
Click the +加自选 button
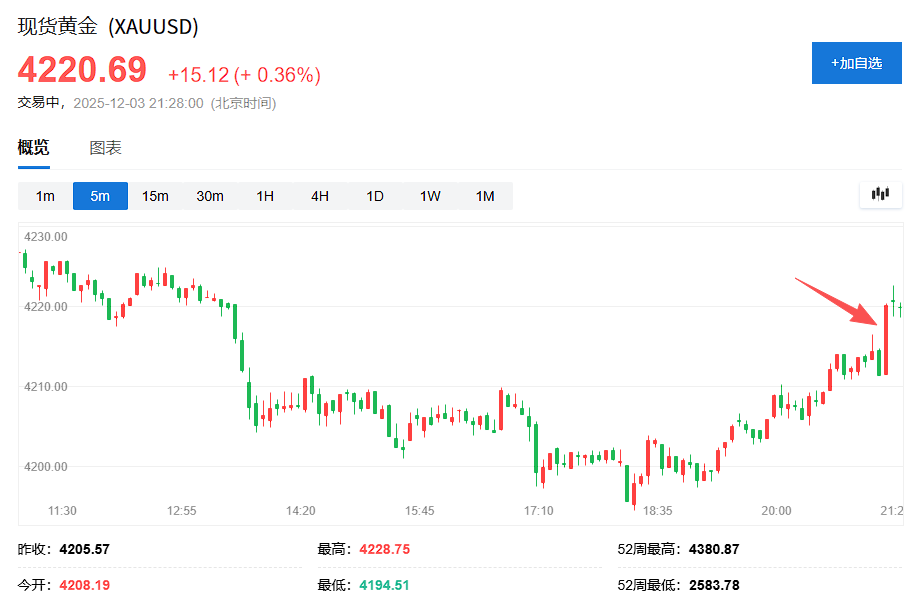tap(856, 62)
